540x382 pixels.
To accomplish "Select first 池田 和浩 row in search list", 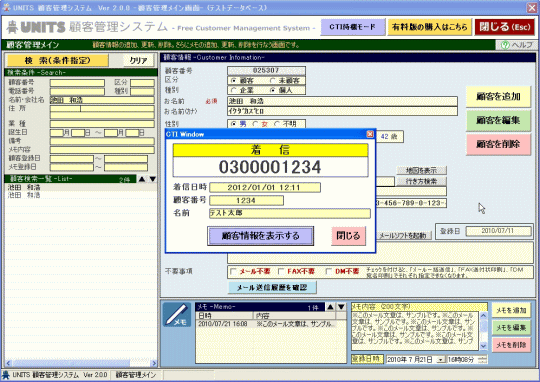I will 81,187.
